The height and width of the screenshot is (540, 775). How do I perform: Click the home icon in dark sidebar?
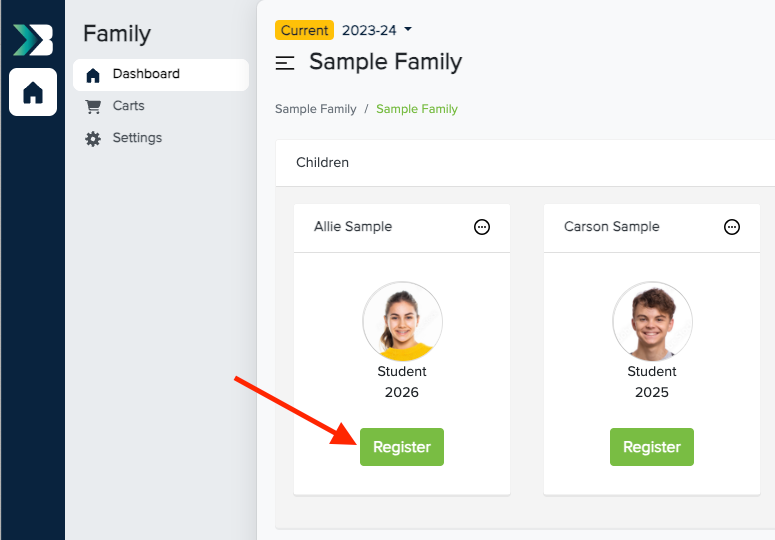coord(33,93)
